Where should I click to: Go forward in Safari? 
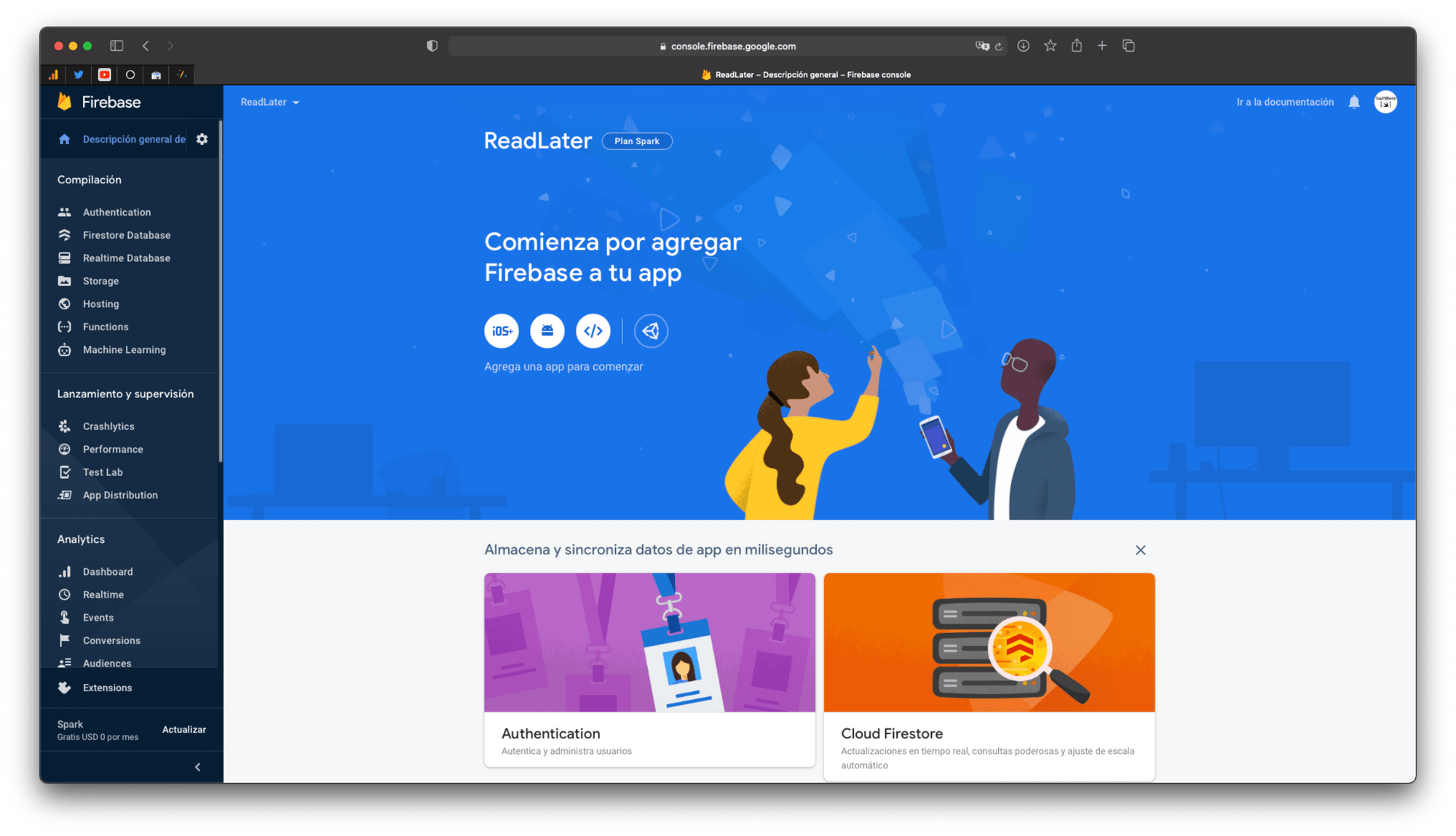(170, 46)
